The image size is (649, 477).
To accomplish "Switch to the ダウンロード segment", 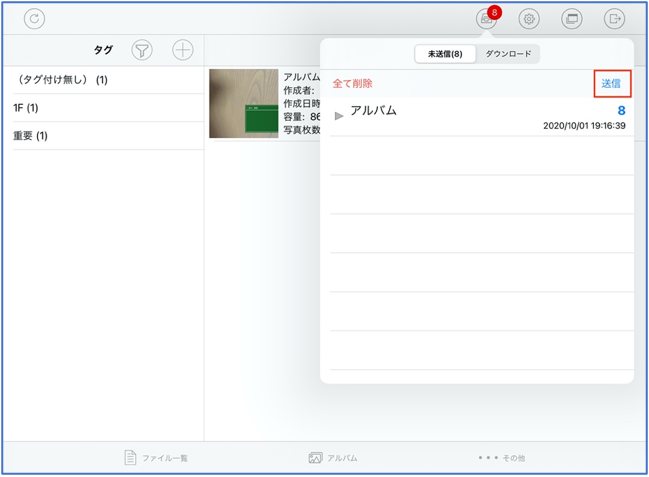I will pyautogui.click(x=508, y=54).
